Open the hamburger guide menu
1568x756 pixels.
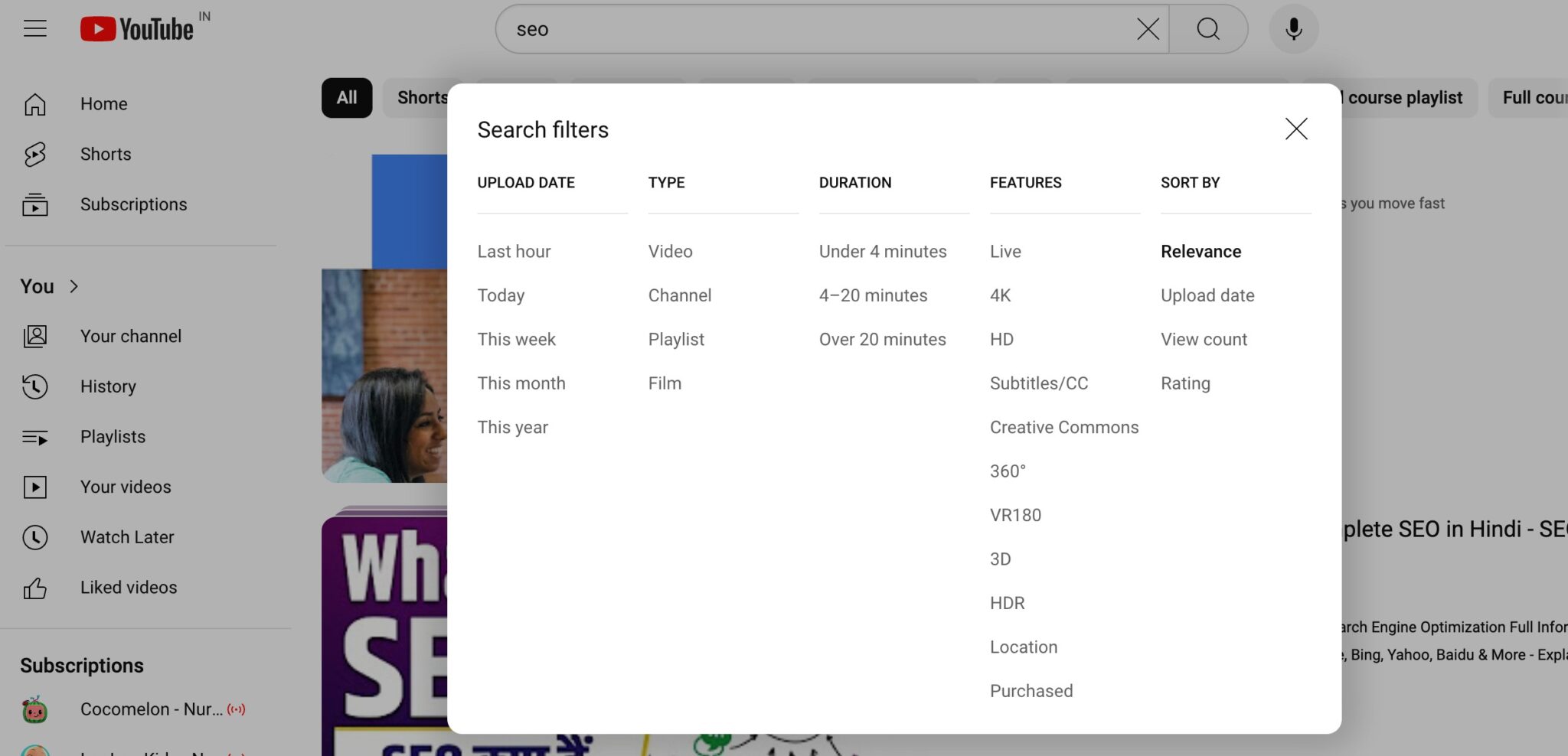34,29
